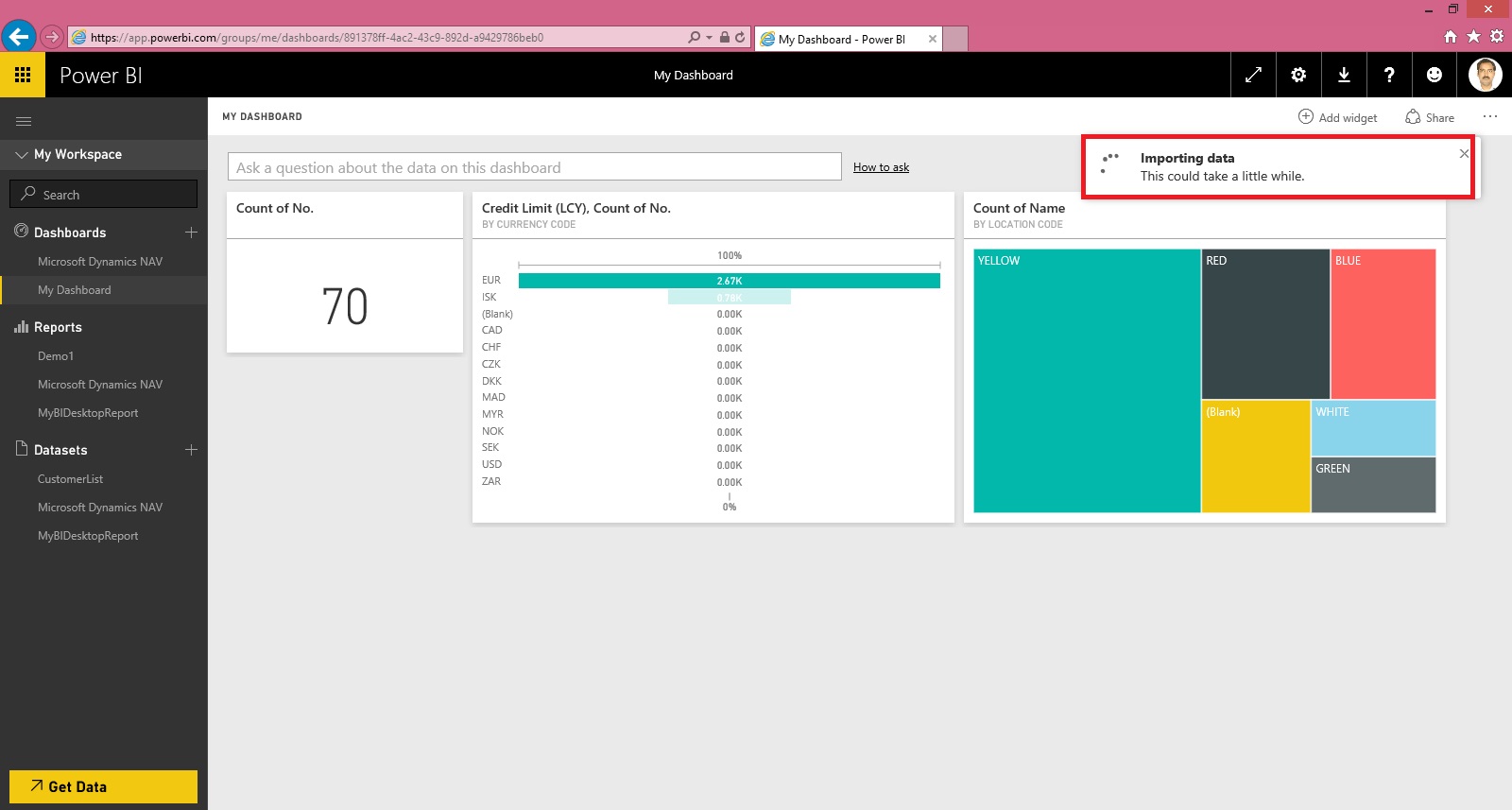Add a new dataset plus icon
1512x810 pixels.
[x=191, y=449]
